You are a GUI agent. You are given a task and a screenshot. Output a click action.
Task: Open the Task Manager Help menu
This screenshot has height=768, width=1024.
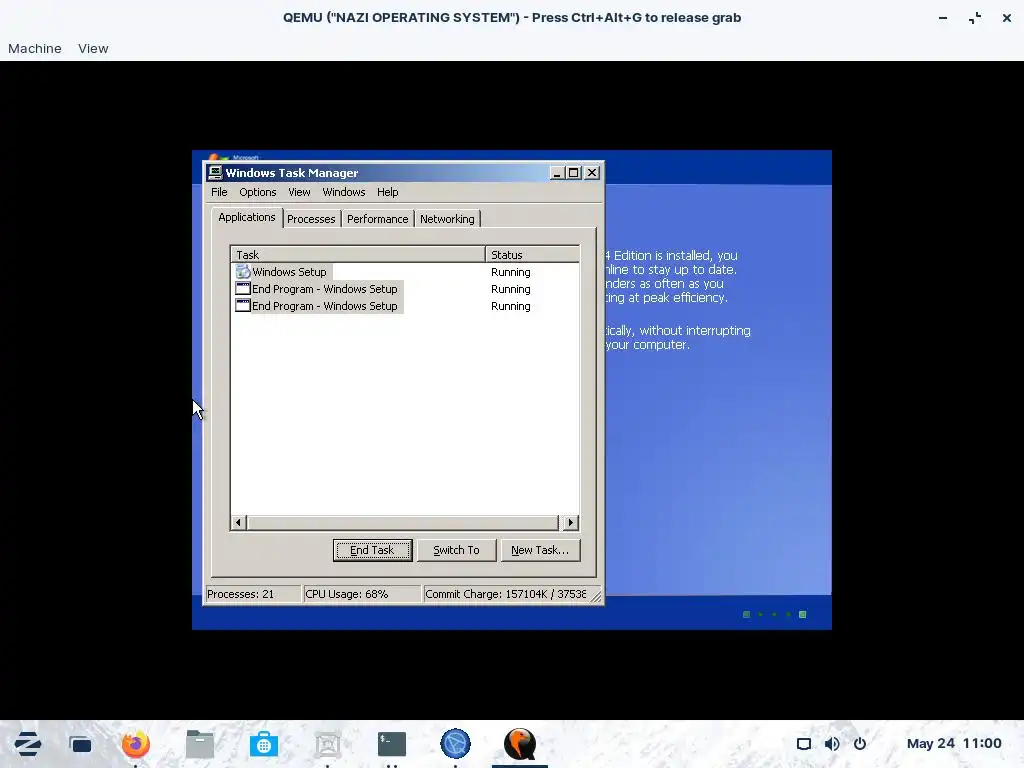387,192
